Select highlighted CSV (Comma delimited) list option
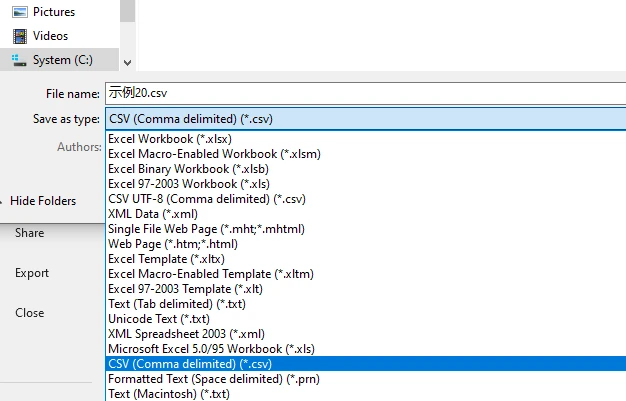Image resolution: width=626 pixels, height=401 pixels. click(366, 364)
